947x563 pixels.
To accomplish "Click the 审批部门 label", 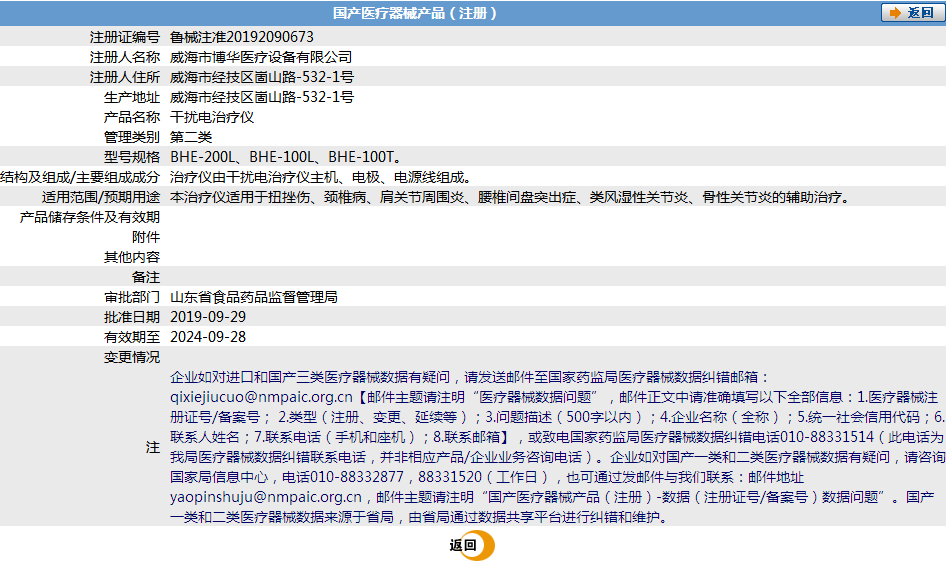I will 132,297.
